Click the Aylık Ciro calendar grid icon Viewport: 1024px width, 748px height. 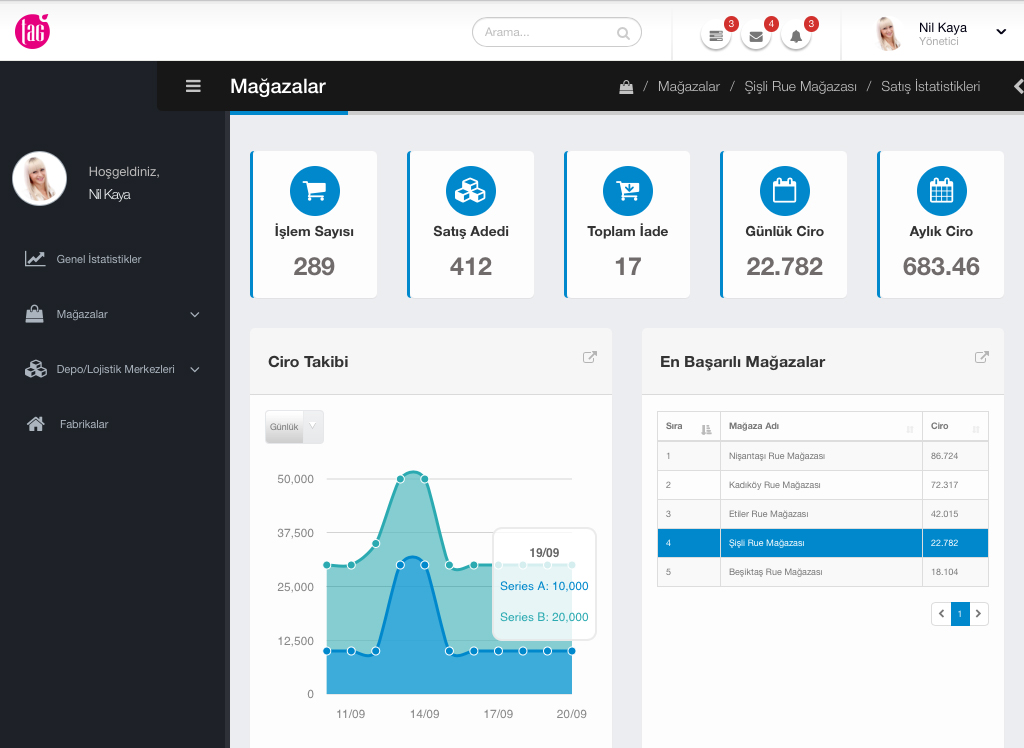tap(941, 191)
